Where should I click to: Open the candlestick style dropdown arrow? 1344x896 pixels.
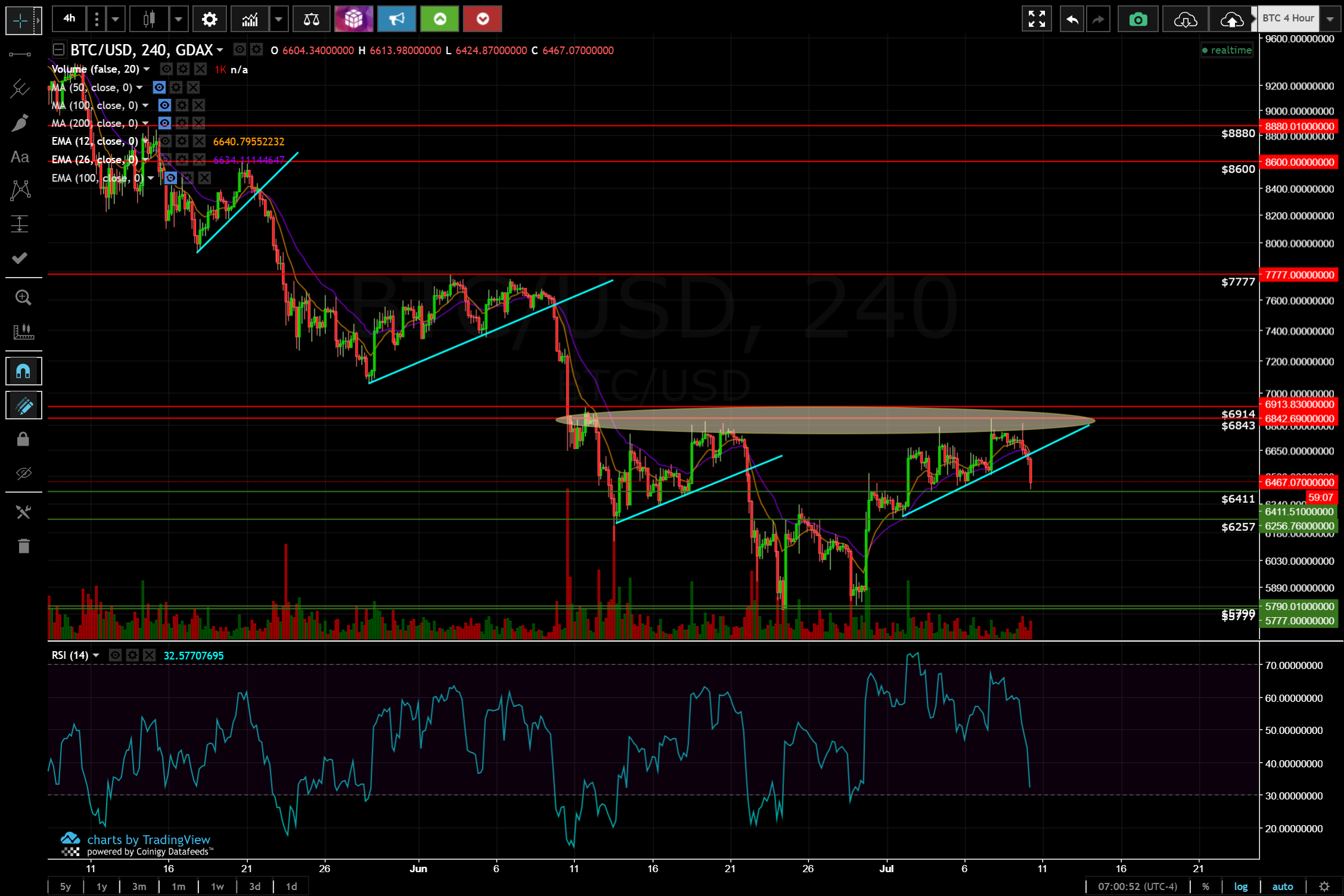(x=178, y=20)
